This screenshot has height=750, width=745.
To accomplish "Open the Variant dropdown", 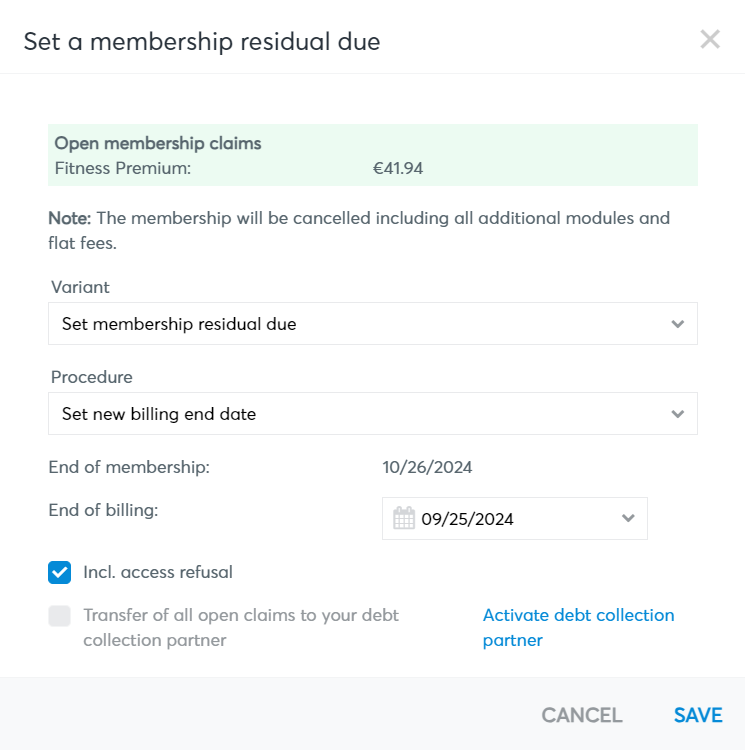I will pyautogui.click(x=372, y=323).
